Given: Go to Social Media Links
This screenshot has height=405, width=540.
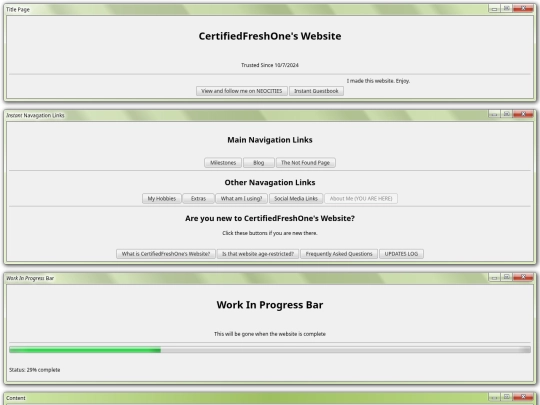Looking at the screenshot, I should point(296,199).
